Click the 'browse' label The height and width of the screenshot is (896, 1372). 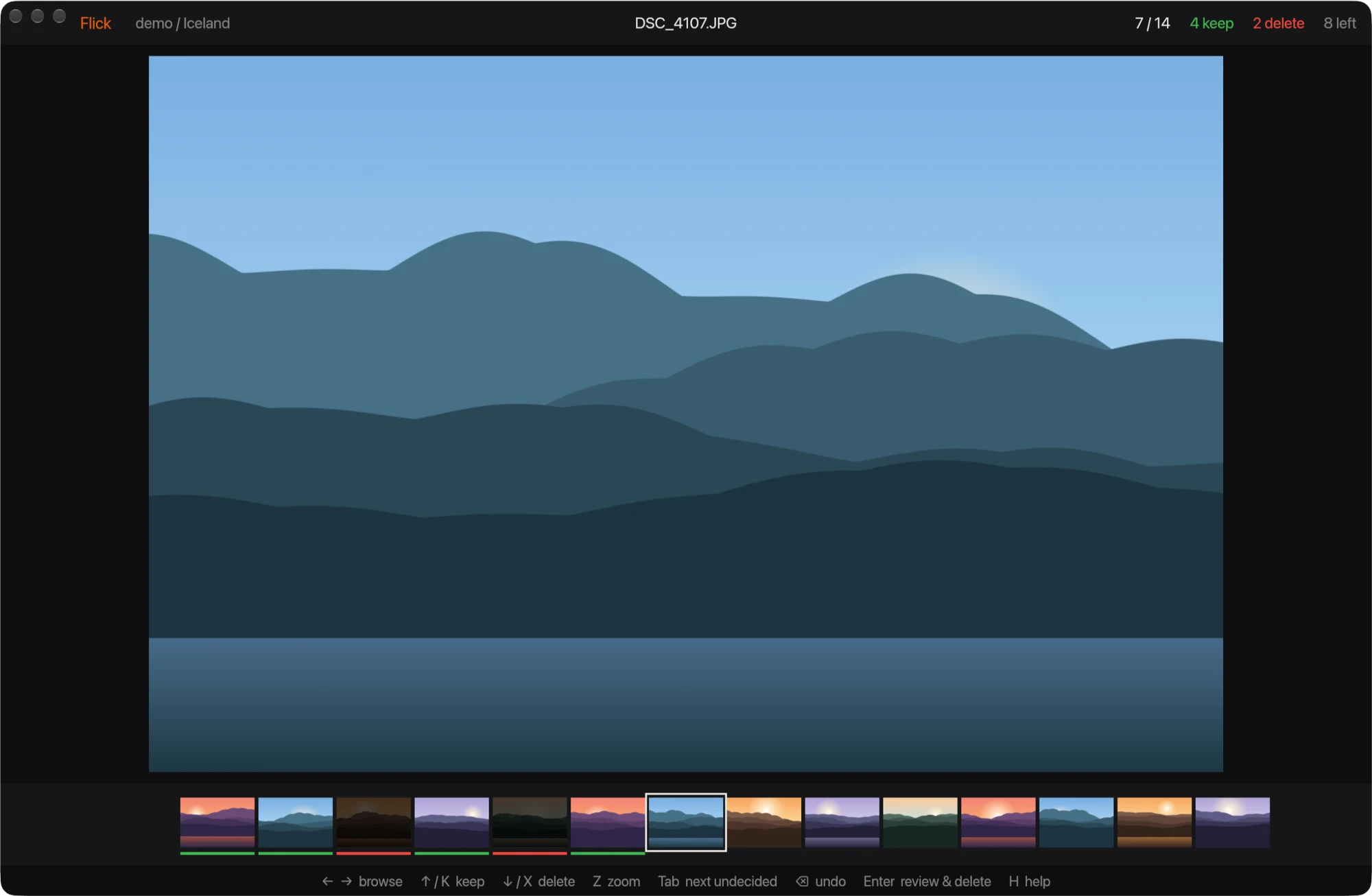coord(381,882)
